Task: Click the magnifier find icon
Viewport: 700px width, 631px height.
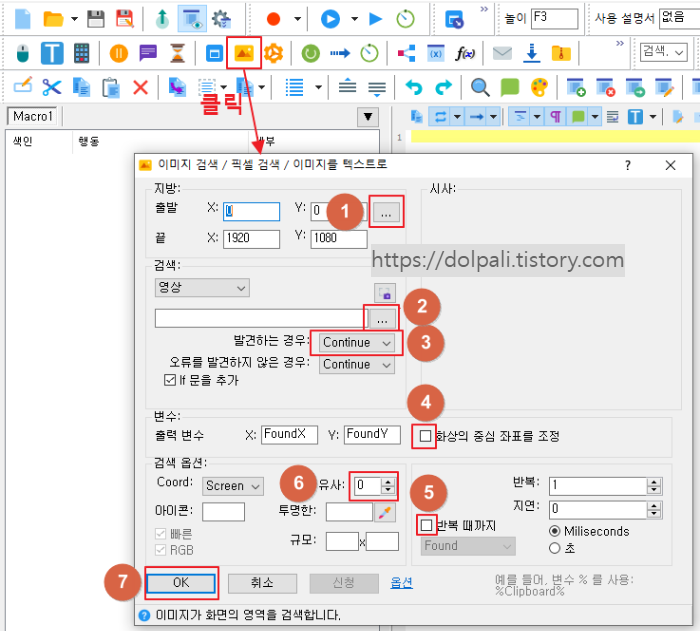Action: click(480, 87)
